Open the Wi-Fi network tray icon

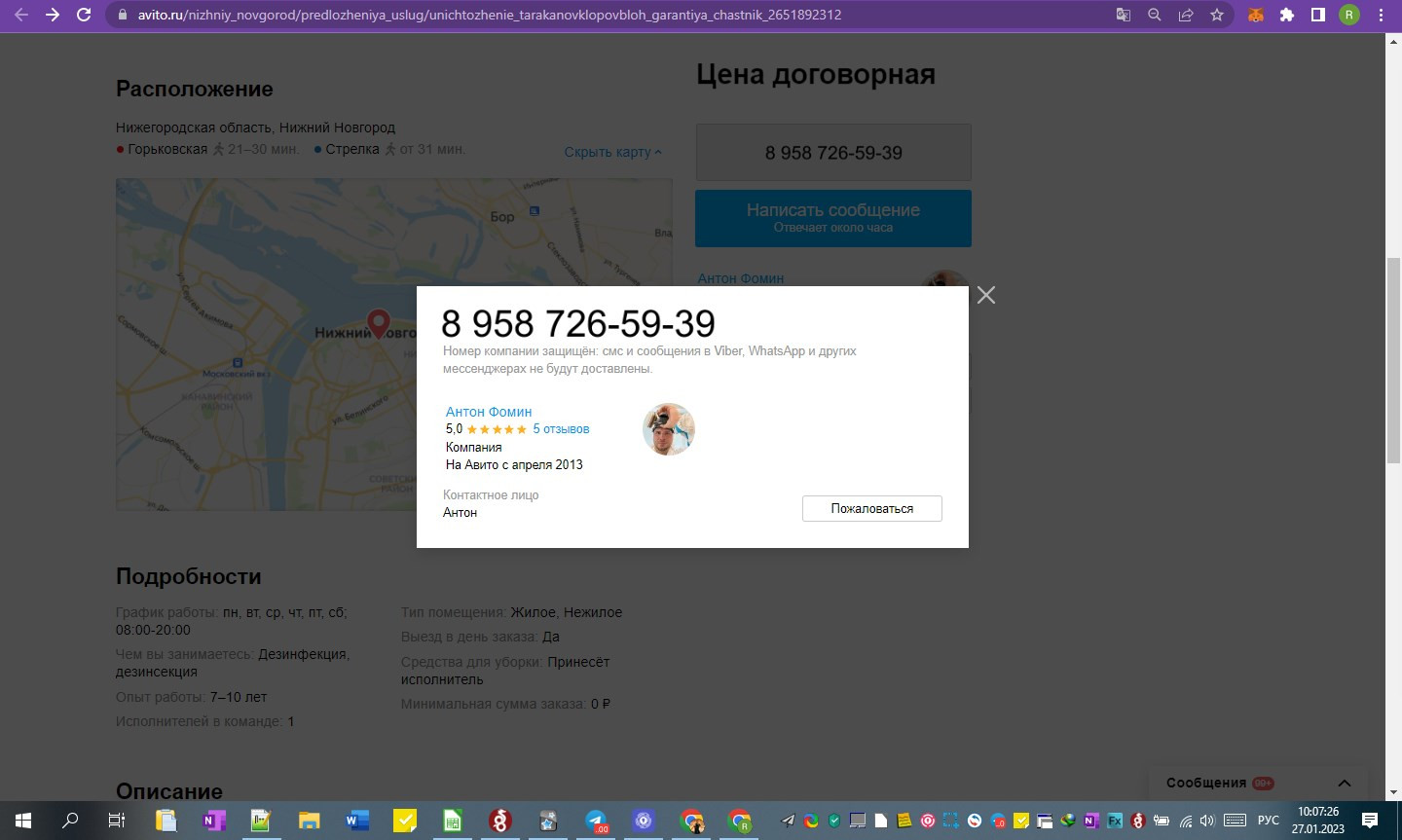click(1185, 821)
